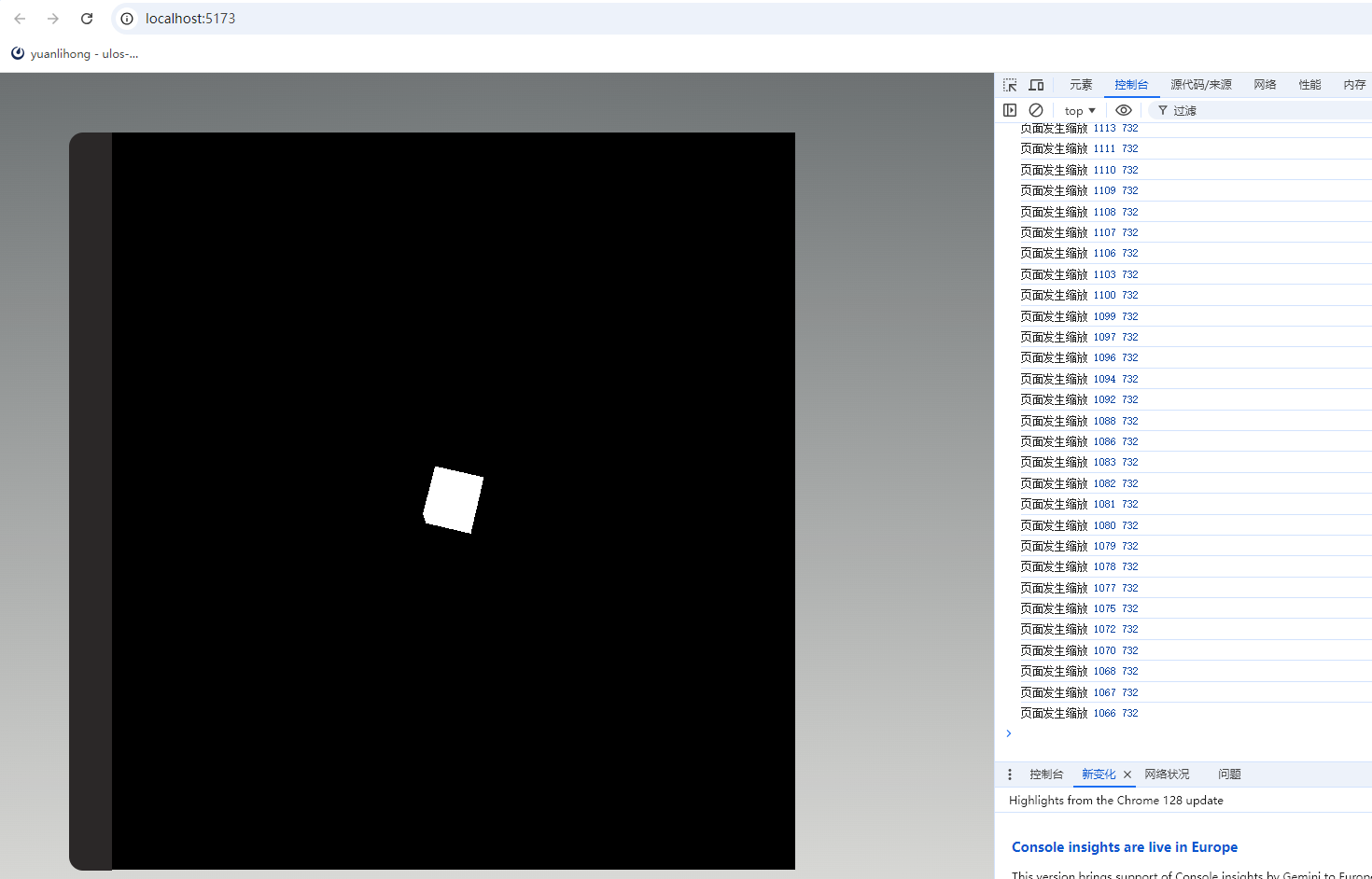This screenshot has width=1372, height=879.
Task: Open site information via address bar icon
Action: coord(126,18)
